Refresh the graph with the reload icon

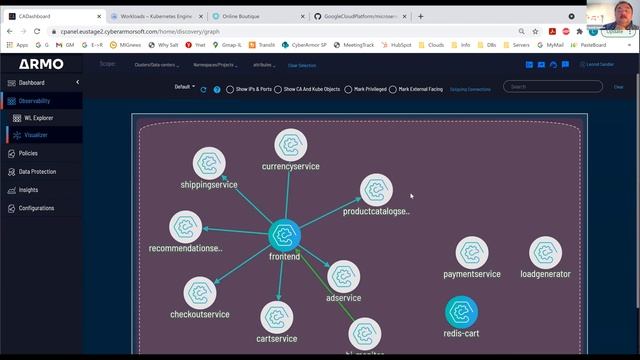tap(203, 89)
